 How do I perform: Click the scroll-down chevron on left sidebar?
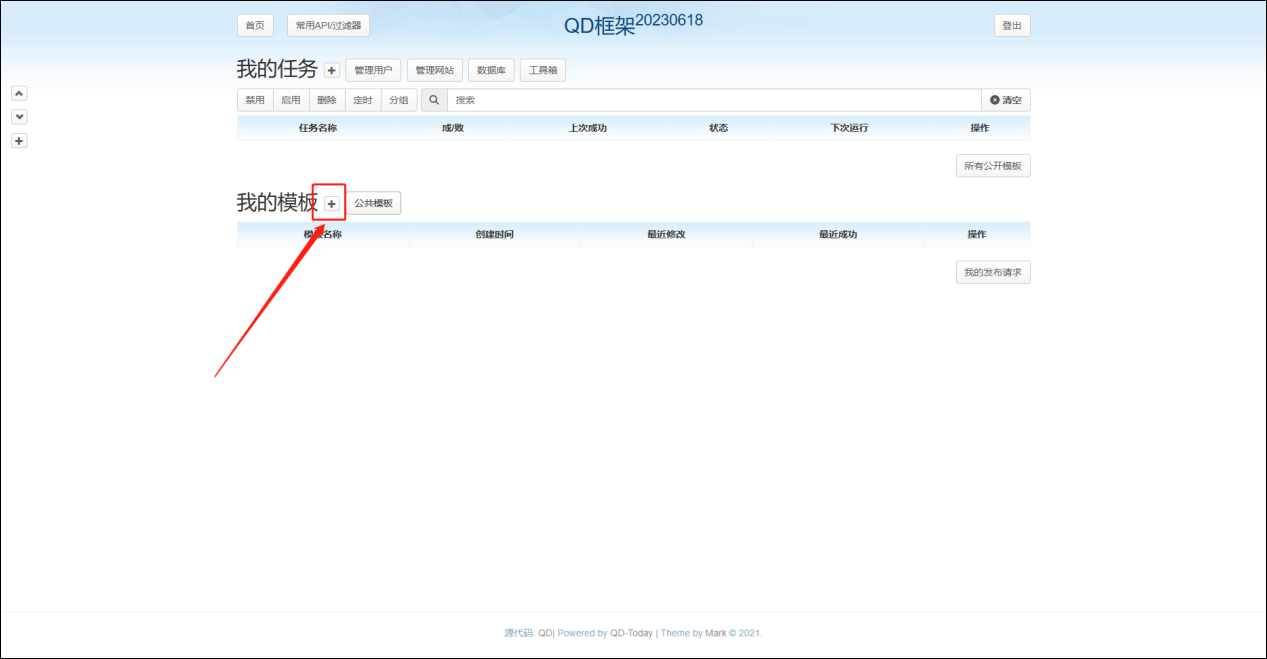(19, 117)
